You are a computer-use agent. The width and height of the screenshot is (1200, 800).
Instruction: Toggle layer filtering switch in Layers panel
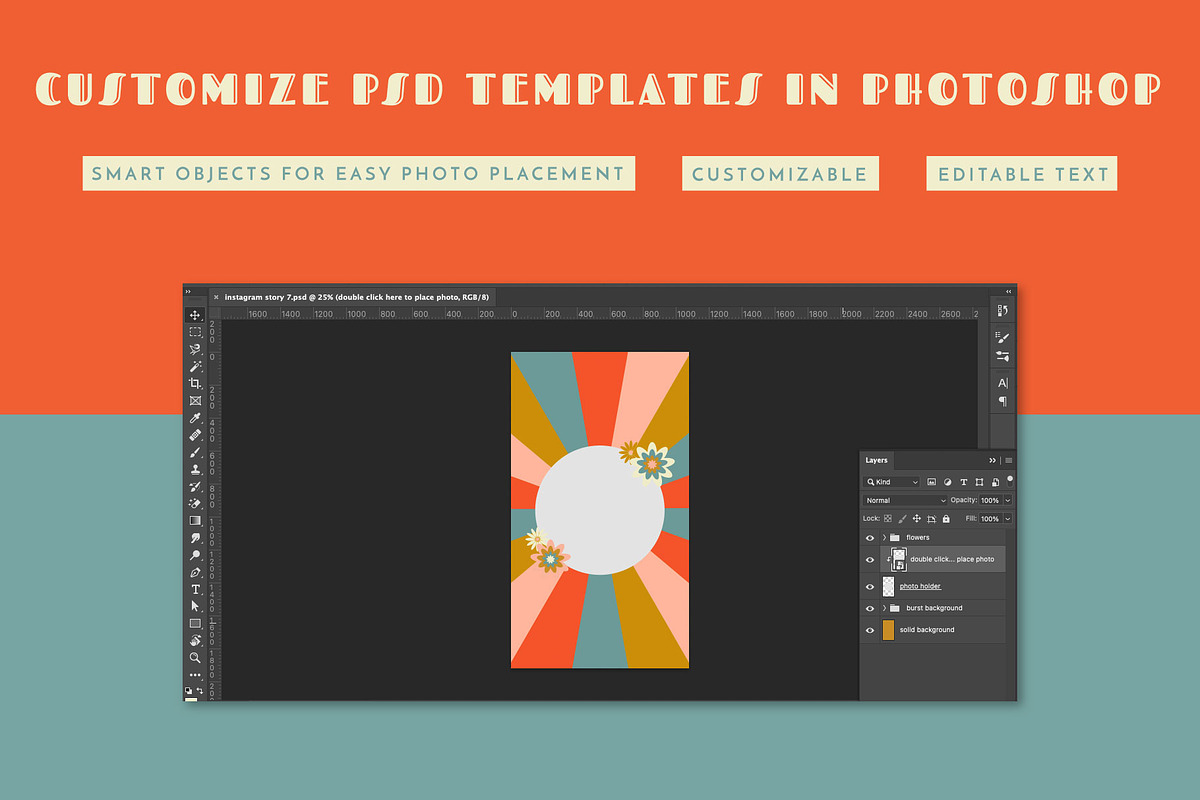click(x=1010, y=479)
